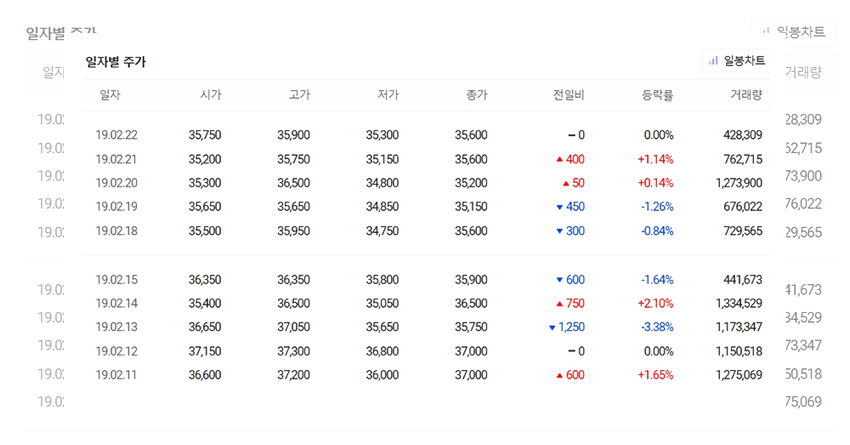
Task: Click the volume value 1,173,347
Action: [739, 327]
